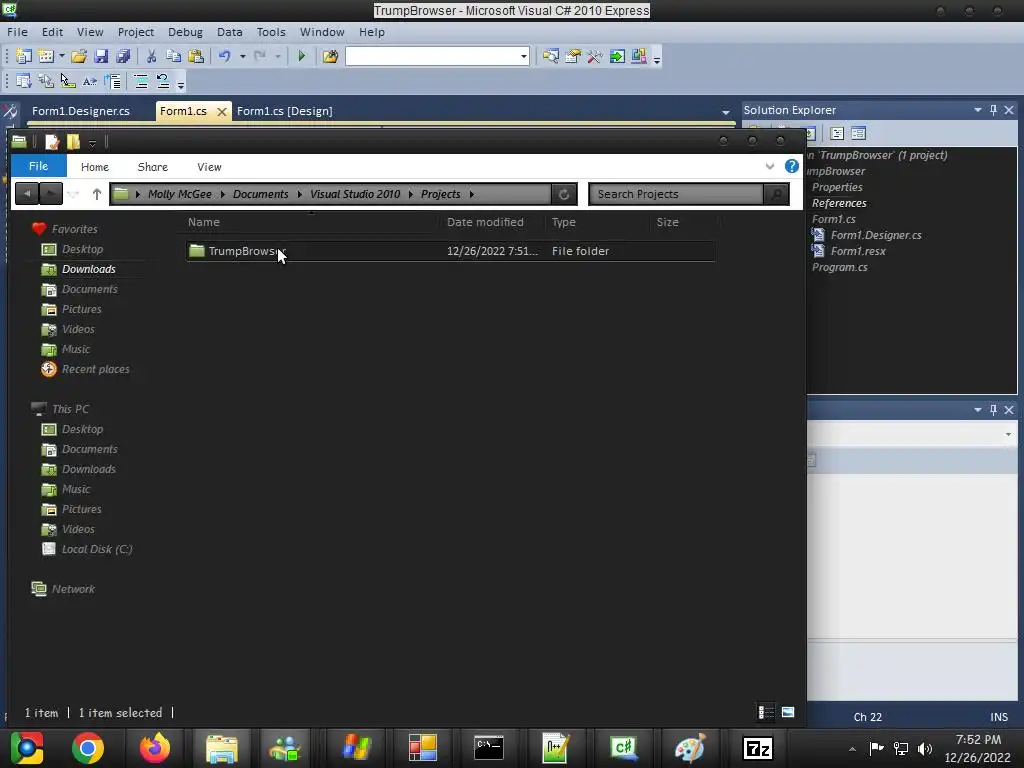The height and width of the screenshot is (768, 1024).
Task: Click the search magnifier button in Explorer
Action: tap(776, 194)
